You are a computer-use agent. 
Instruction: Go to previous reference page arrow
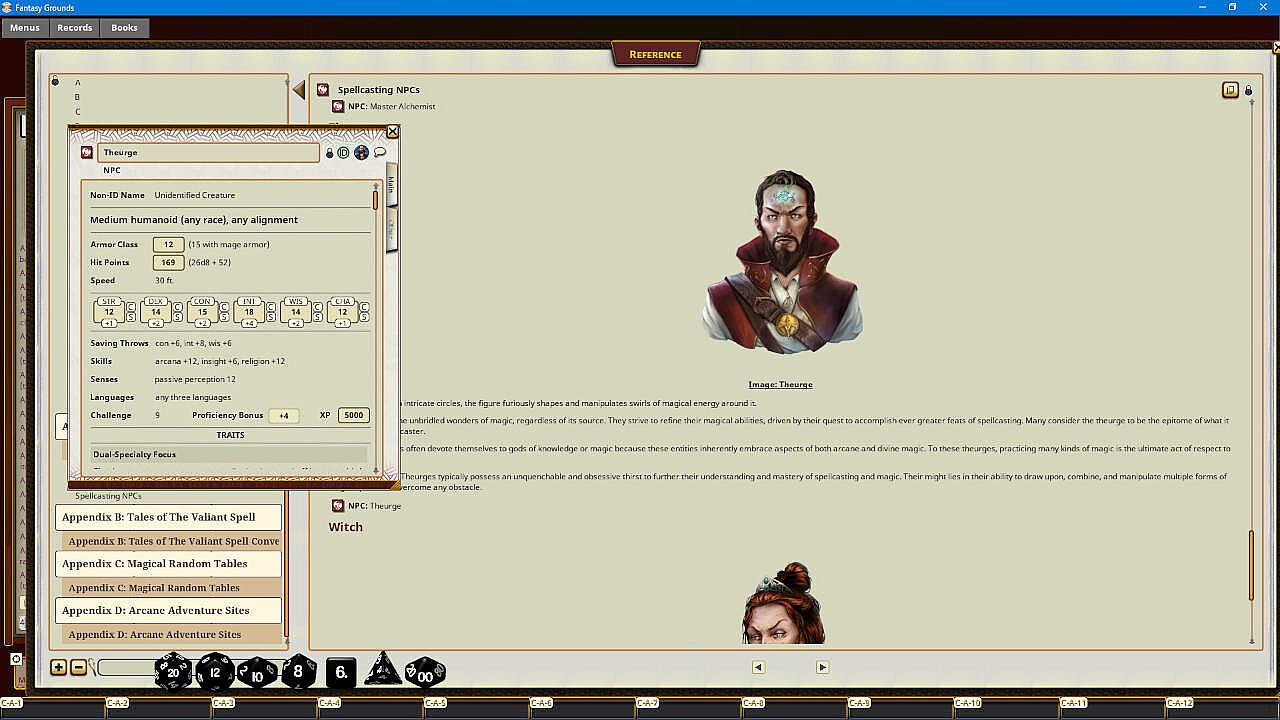point(758,667)
